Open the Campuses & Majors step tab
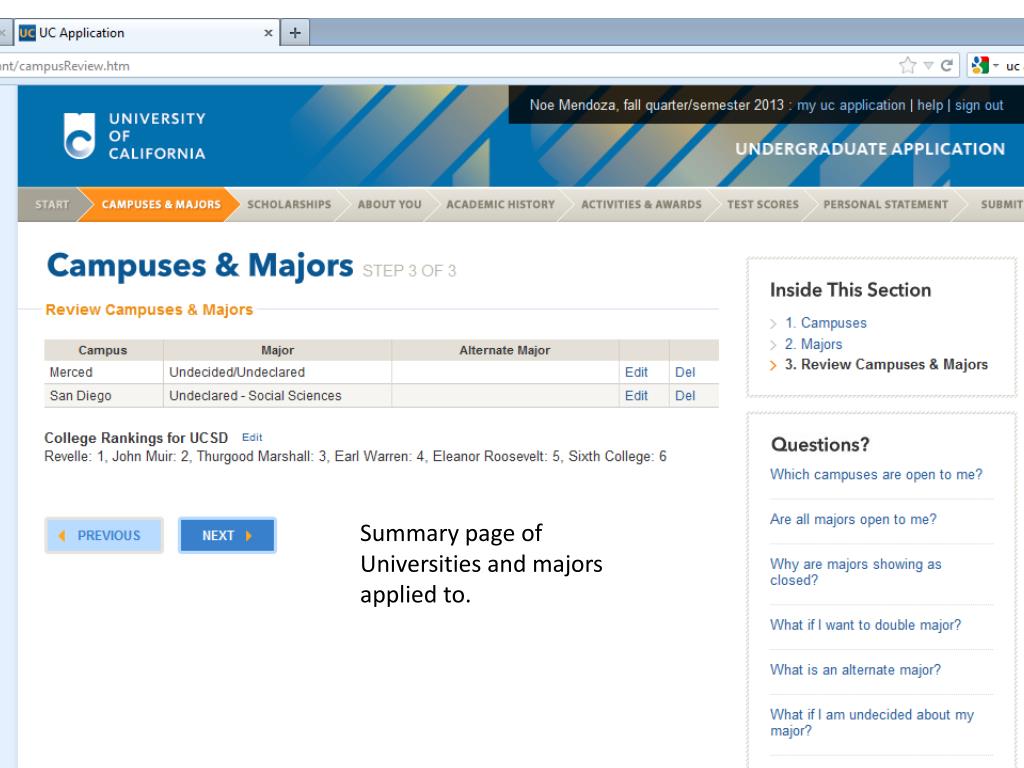Viewport: 1024px width, 768px height. (x=161, y=204)
